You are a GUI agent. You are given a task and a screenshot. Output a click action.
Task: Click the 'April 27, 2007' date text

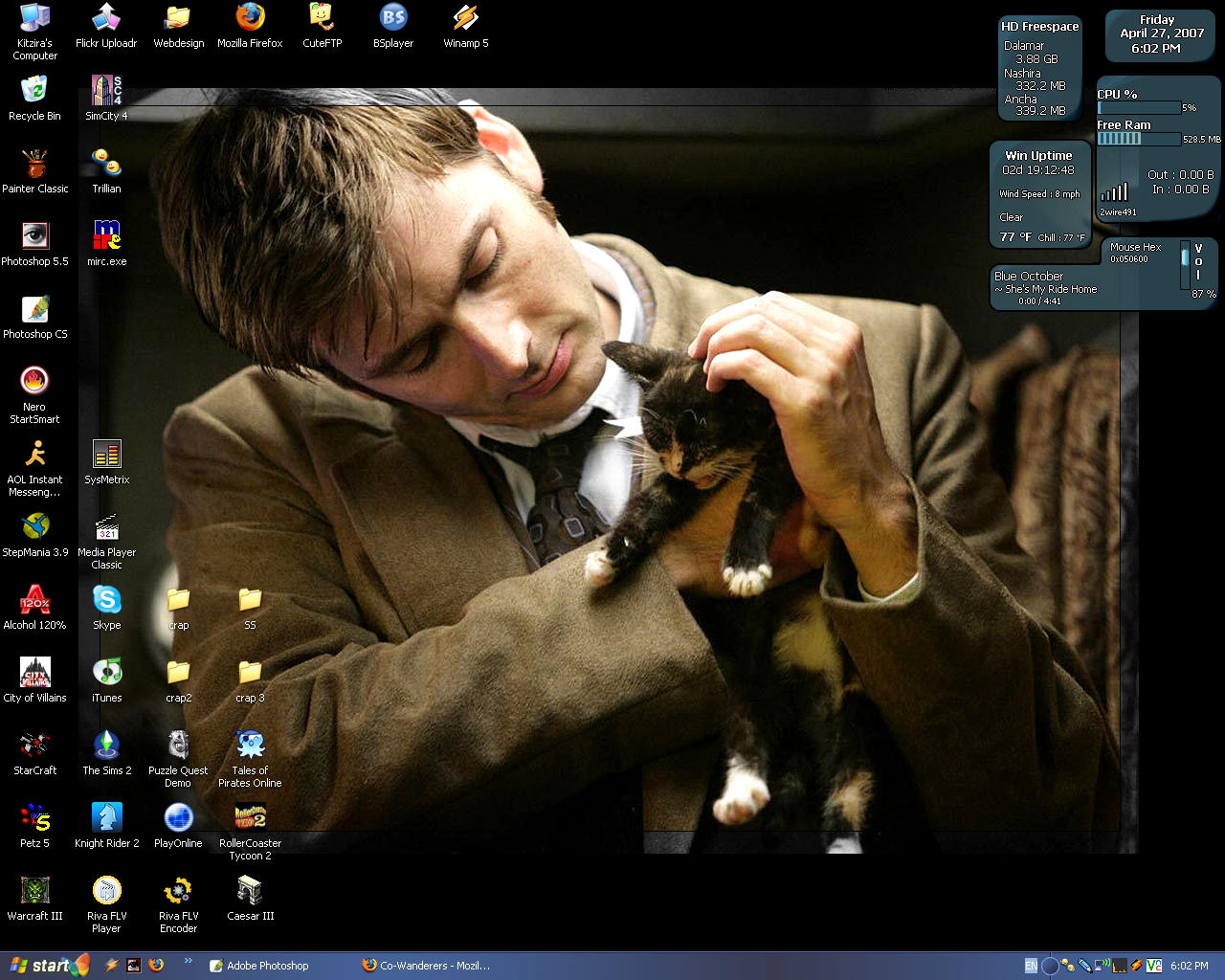1162,33
